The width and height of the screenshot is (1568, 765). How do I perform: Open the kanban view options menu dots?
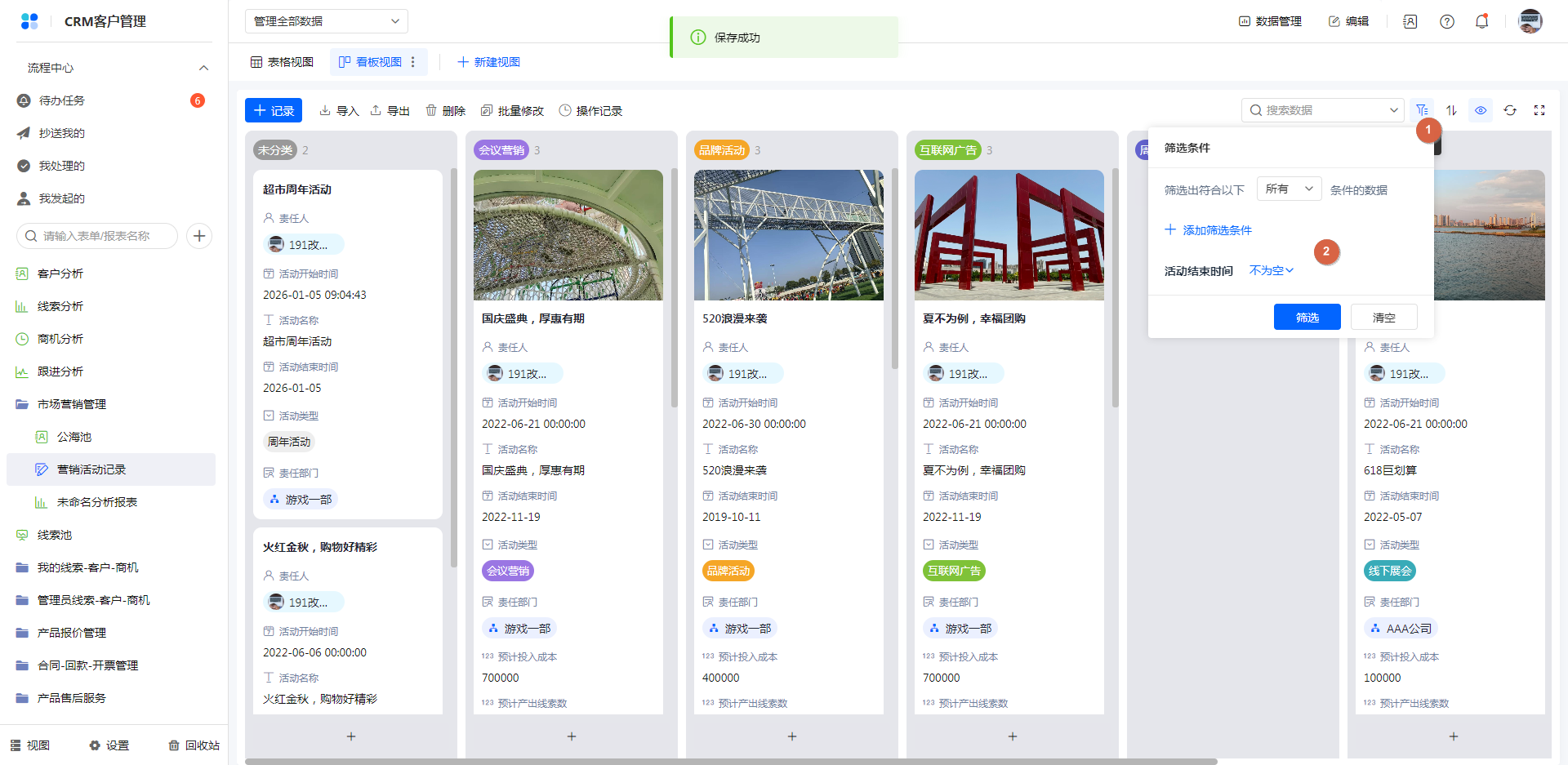(x=413, y=62)
